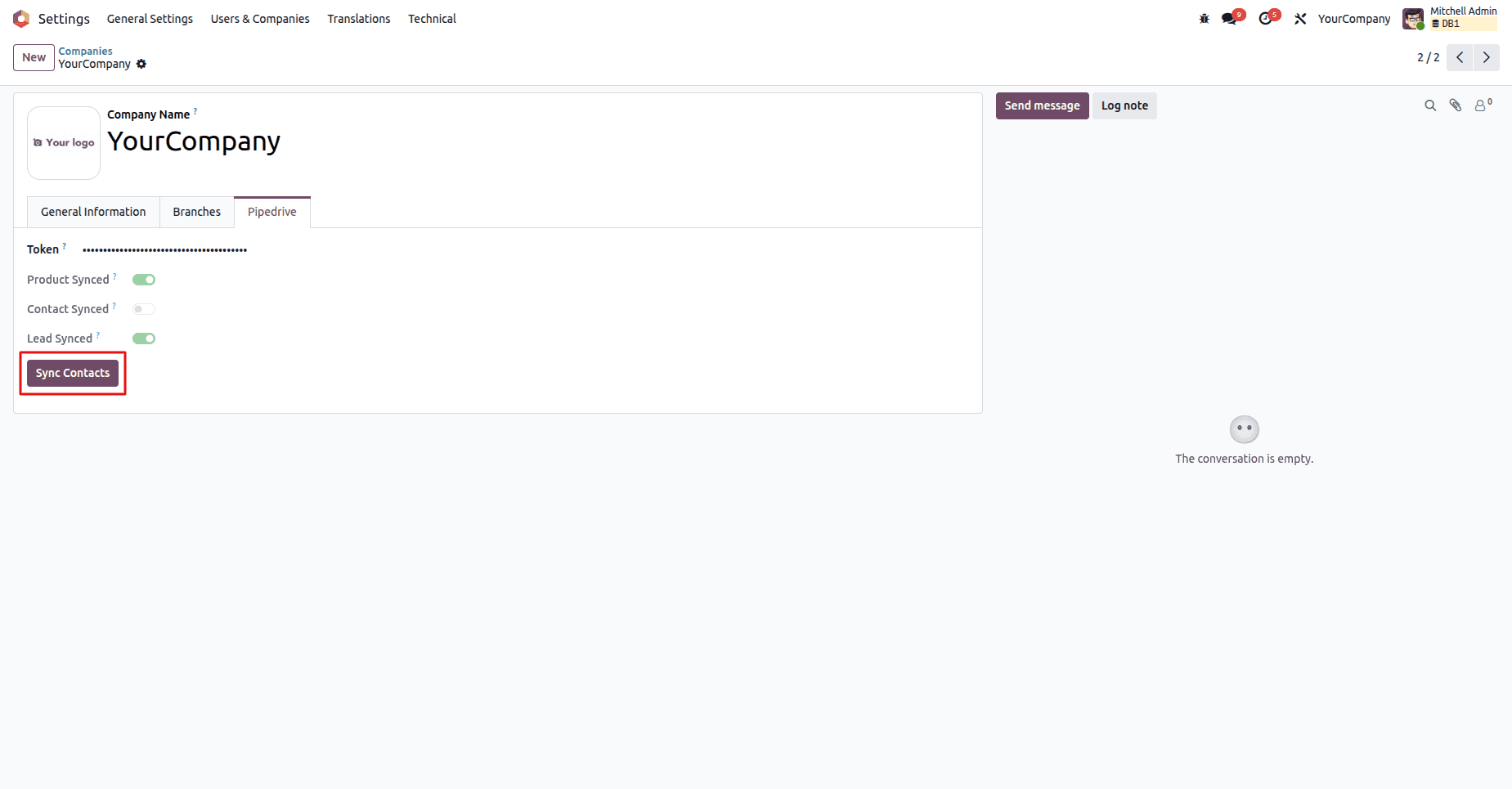
Task: Show followers icon in chatter
Action: [1483, 105]
